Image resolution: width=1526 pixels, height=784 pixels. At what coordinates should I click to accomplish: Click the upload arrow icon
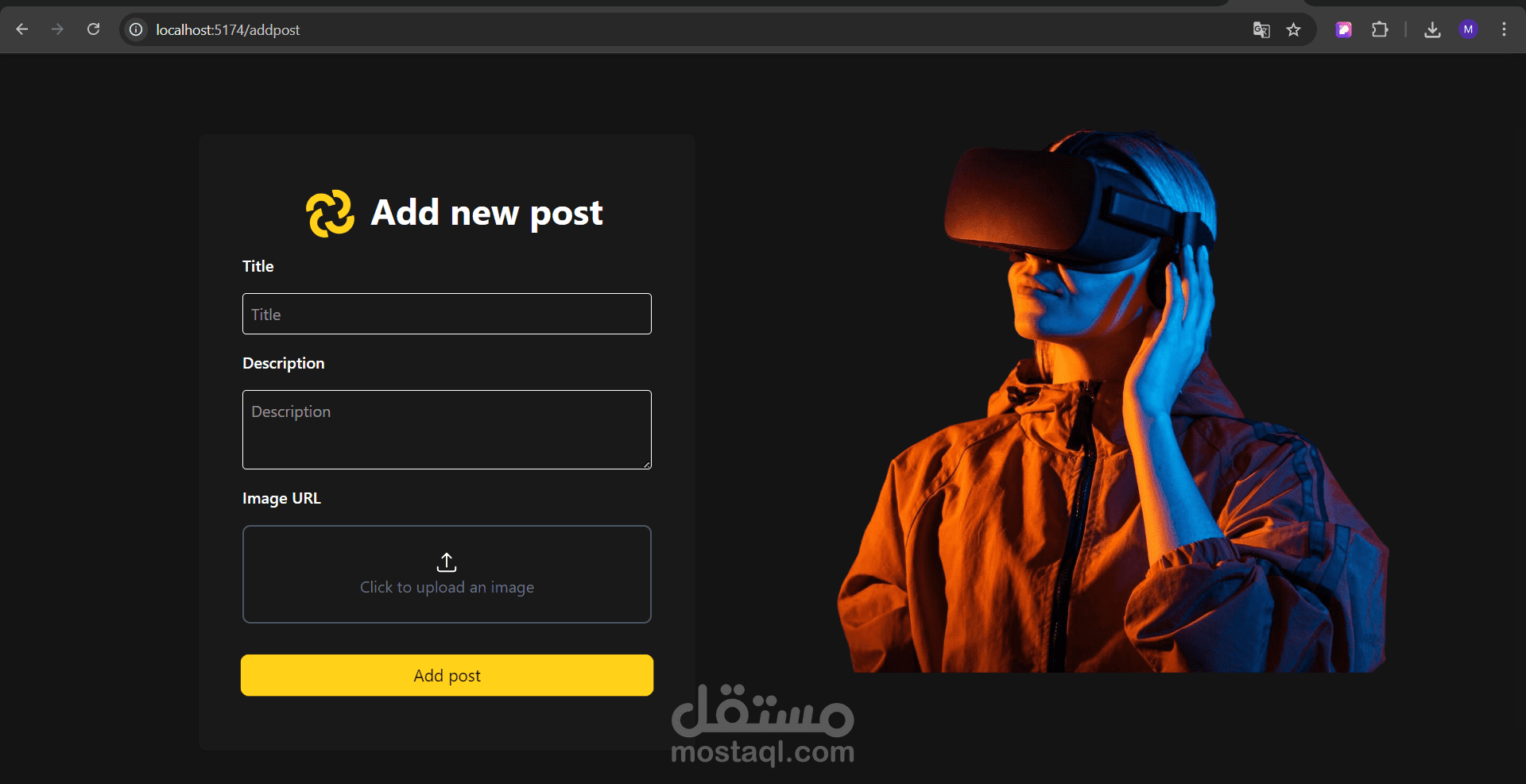447,562
